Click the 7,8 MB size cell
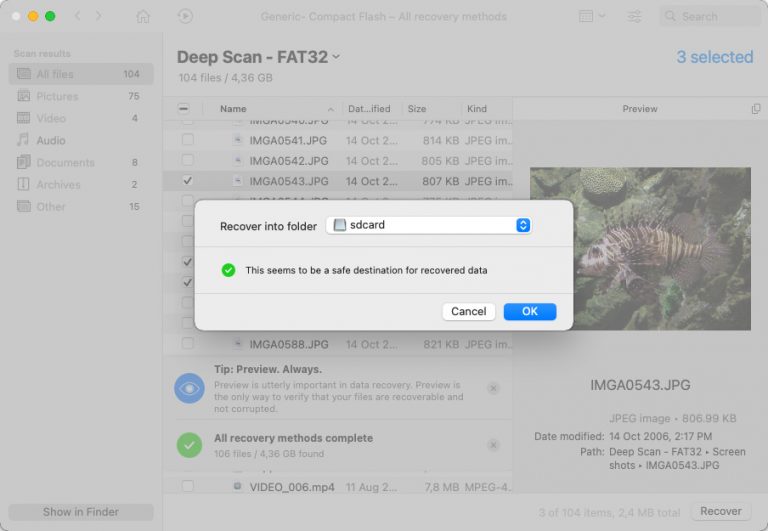Viewport: 768px width, 531px height. [441, 487]
